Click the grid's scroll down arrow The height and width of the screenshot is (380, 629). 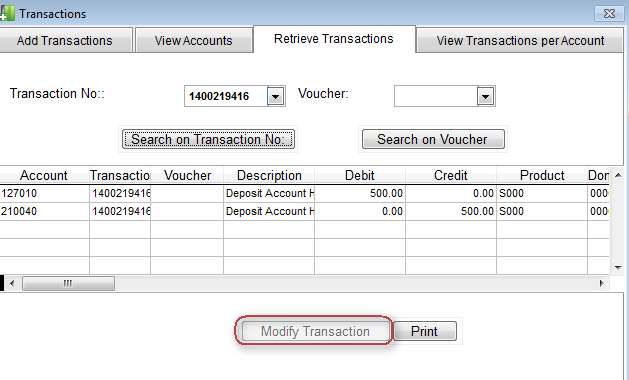coord(618,268)
